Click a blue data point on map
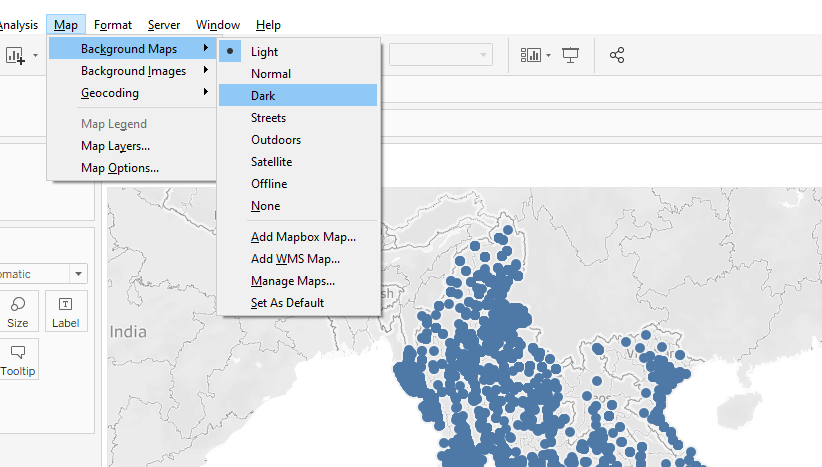 point(598,349)
